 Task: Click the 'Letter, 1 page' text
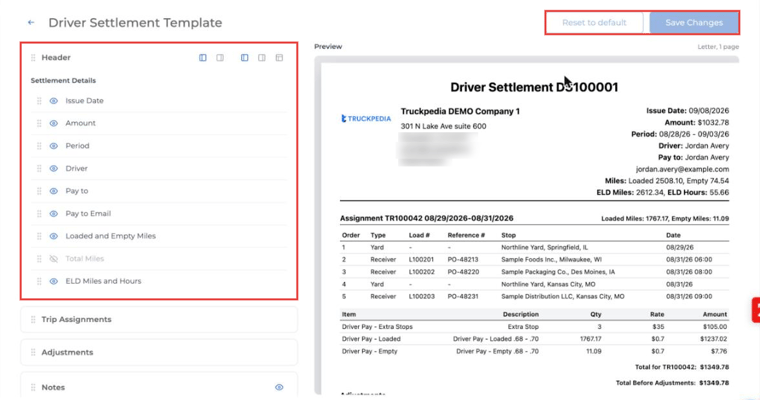point(718,47)
